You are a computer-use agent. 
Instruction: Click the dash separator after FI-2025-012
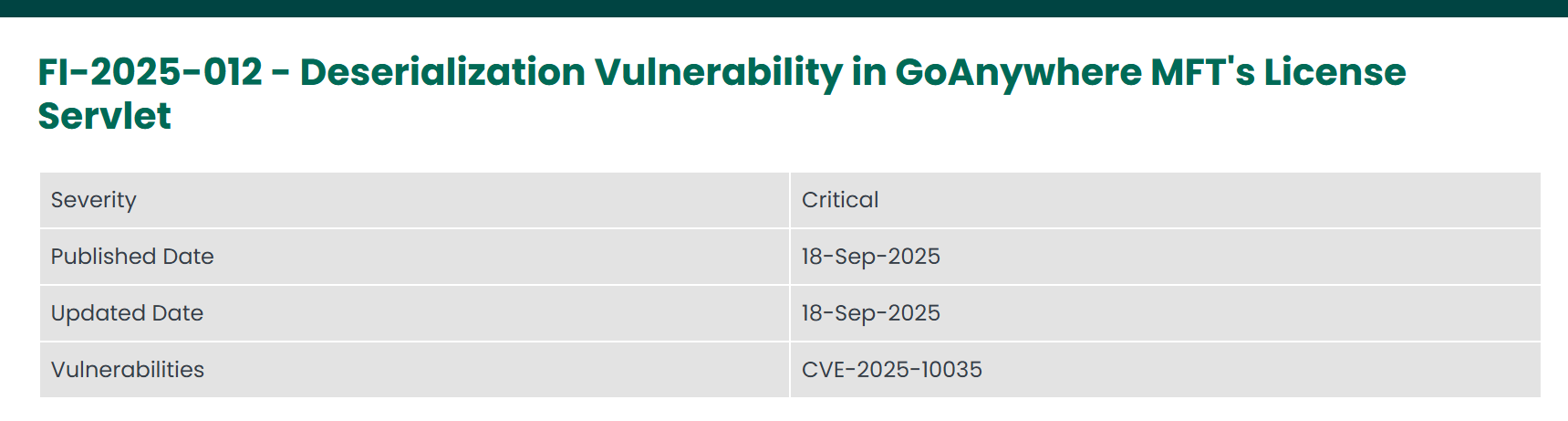pyautogui.click(x=281, y=72)
